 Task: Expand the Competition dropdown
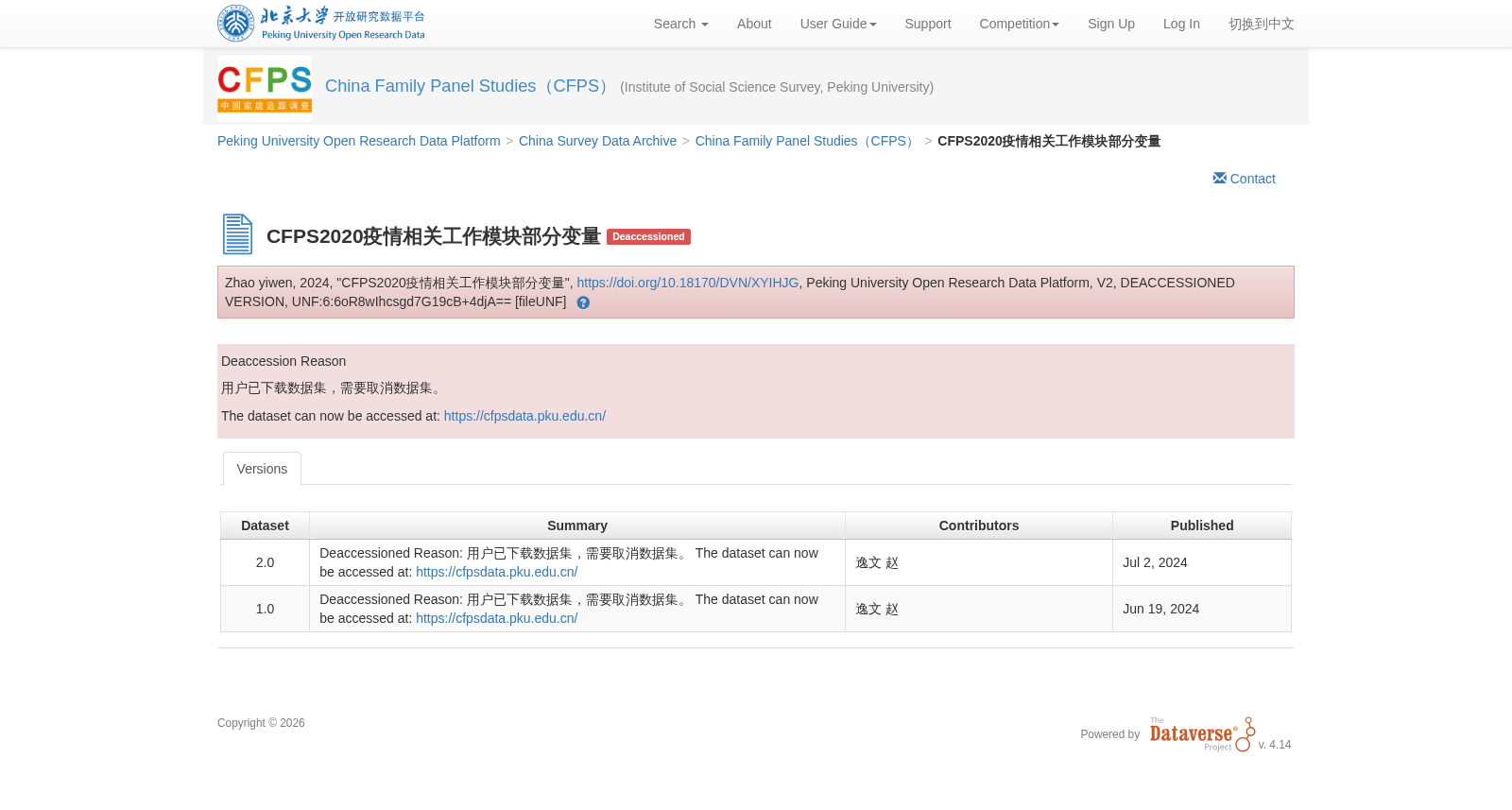(1019, 24)
